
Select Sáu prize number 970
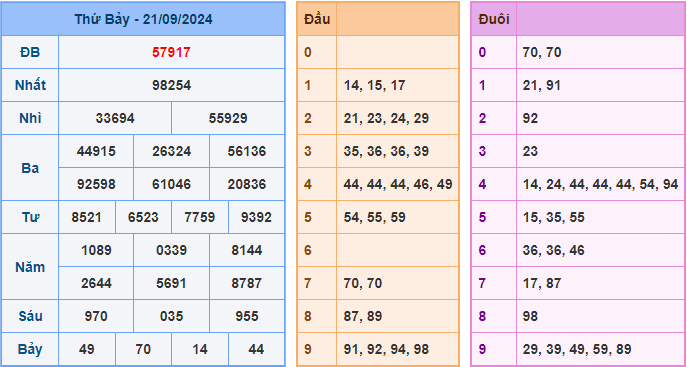coord(96,316)
